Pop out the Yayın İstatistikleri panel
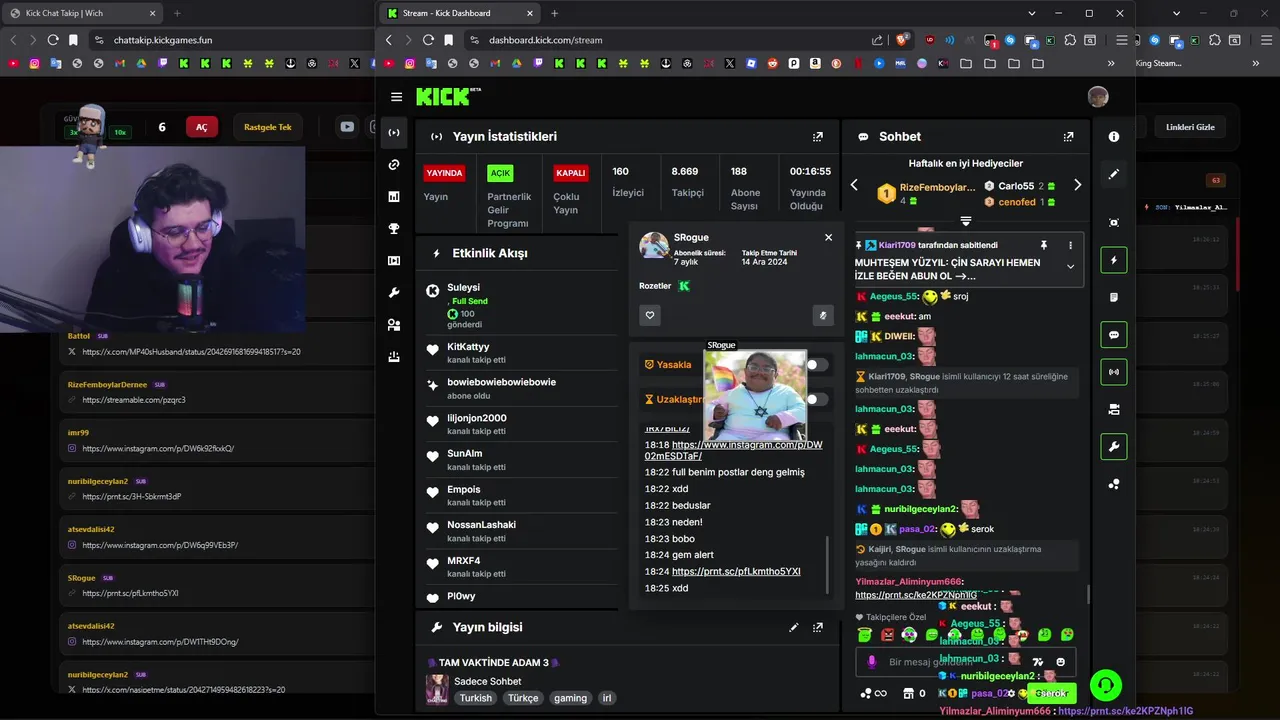Image resolution: width=1280 pixels, height=720 pixels. 818,137
